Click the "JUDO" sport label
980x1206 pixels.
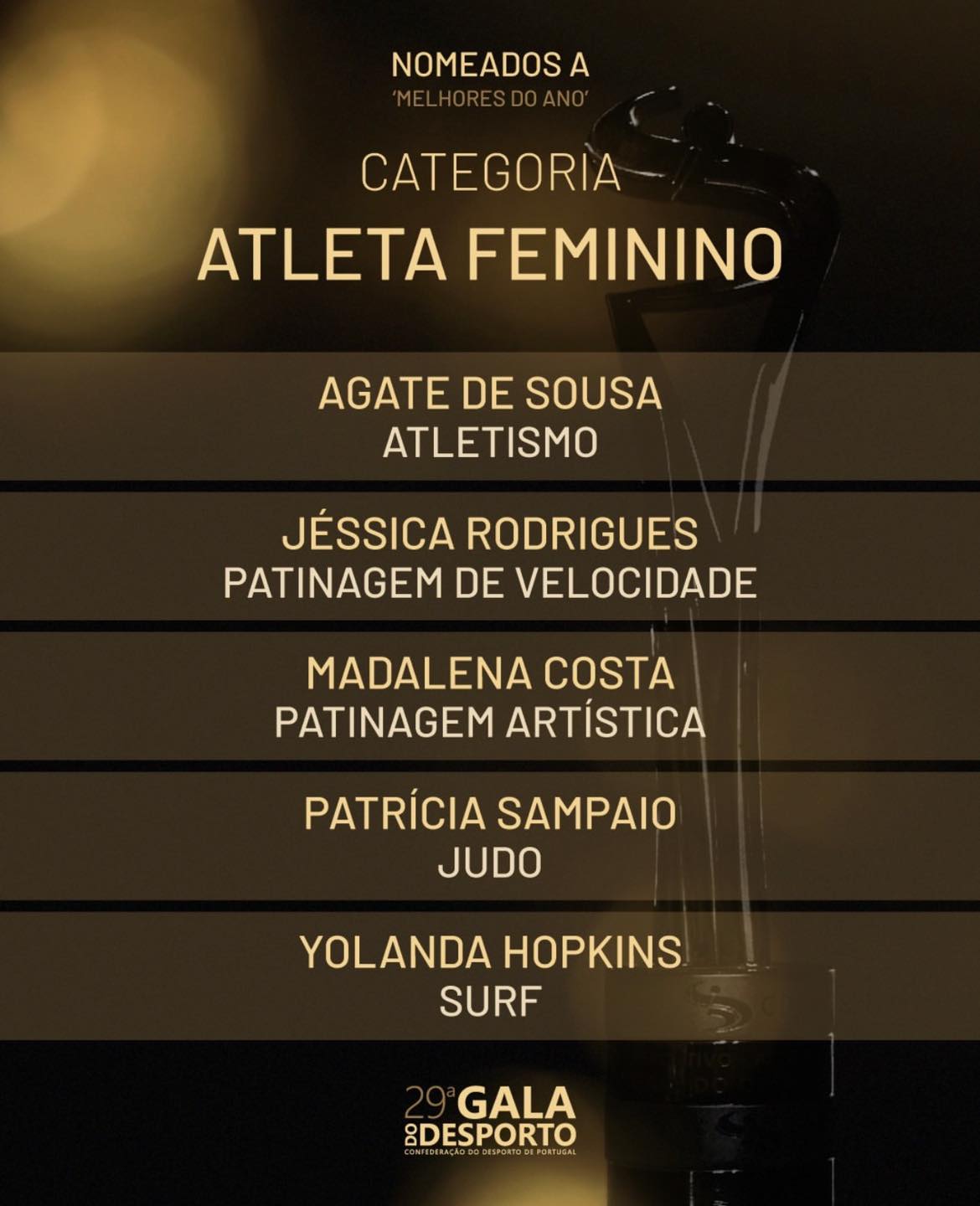click(490, 863)
